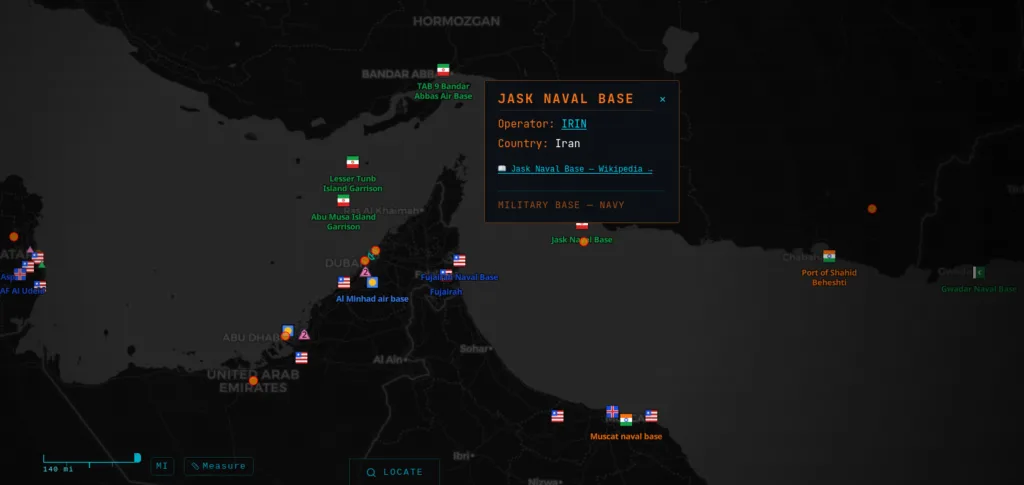The height and width of the screenshot is (485, 1024).
Task: Click the LOCATE button label
Action: [403, 472]
